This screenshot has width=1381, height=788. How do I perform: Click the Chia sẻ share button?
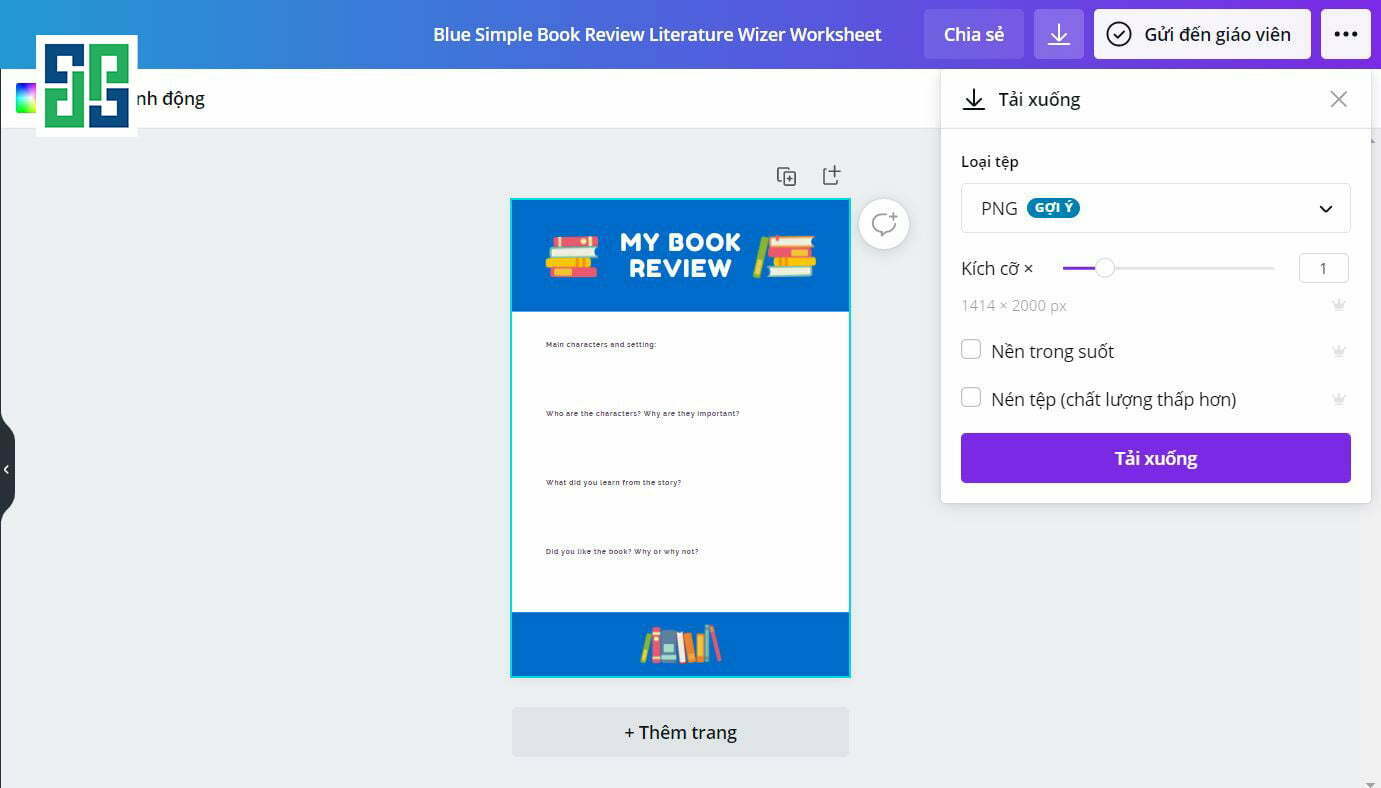point(974,34)
